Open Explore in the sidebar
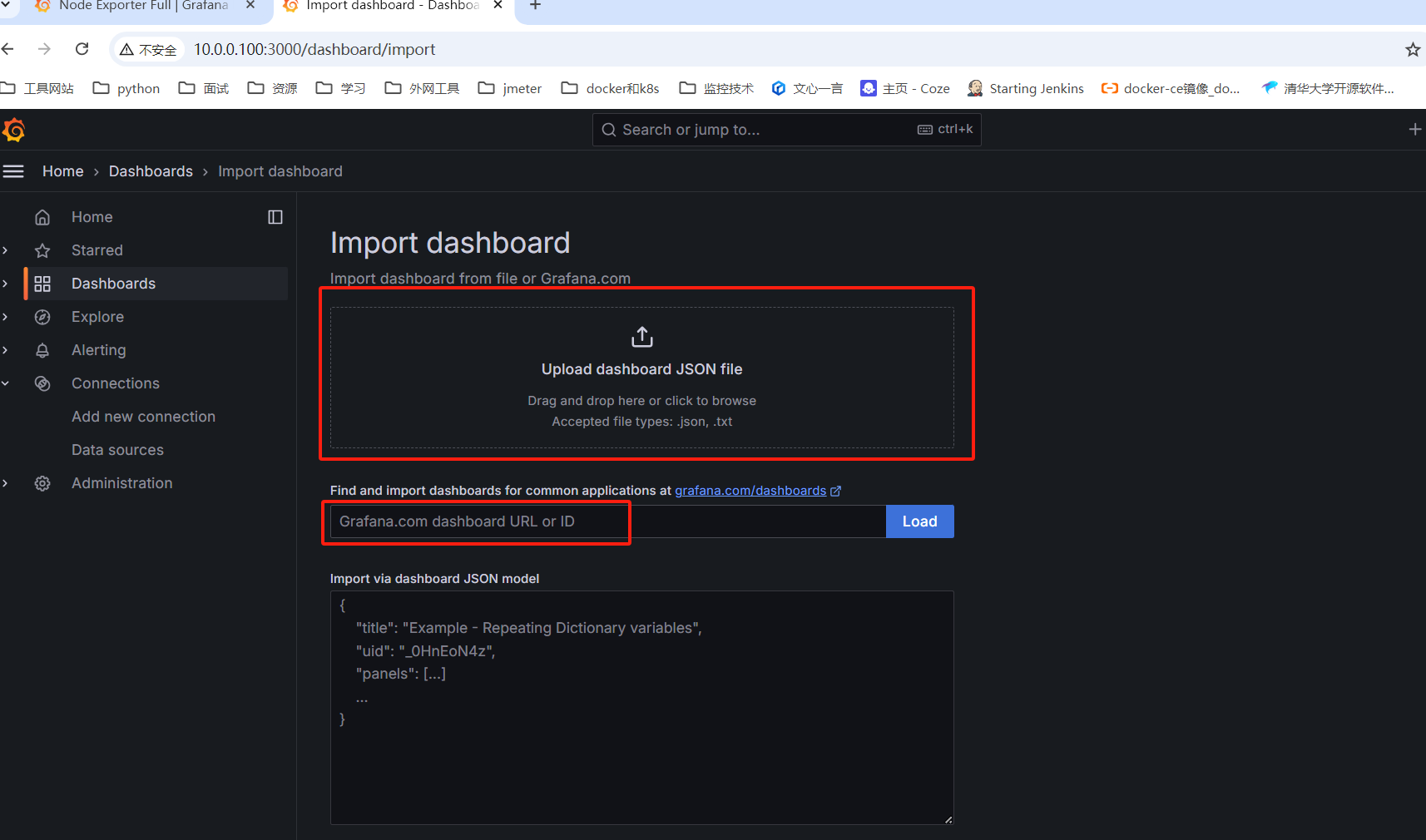Screen dimensions: 1426x840 coord(97,317)
